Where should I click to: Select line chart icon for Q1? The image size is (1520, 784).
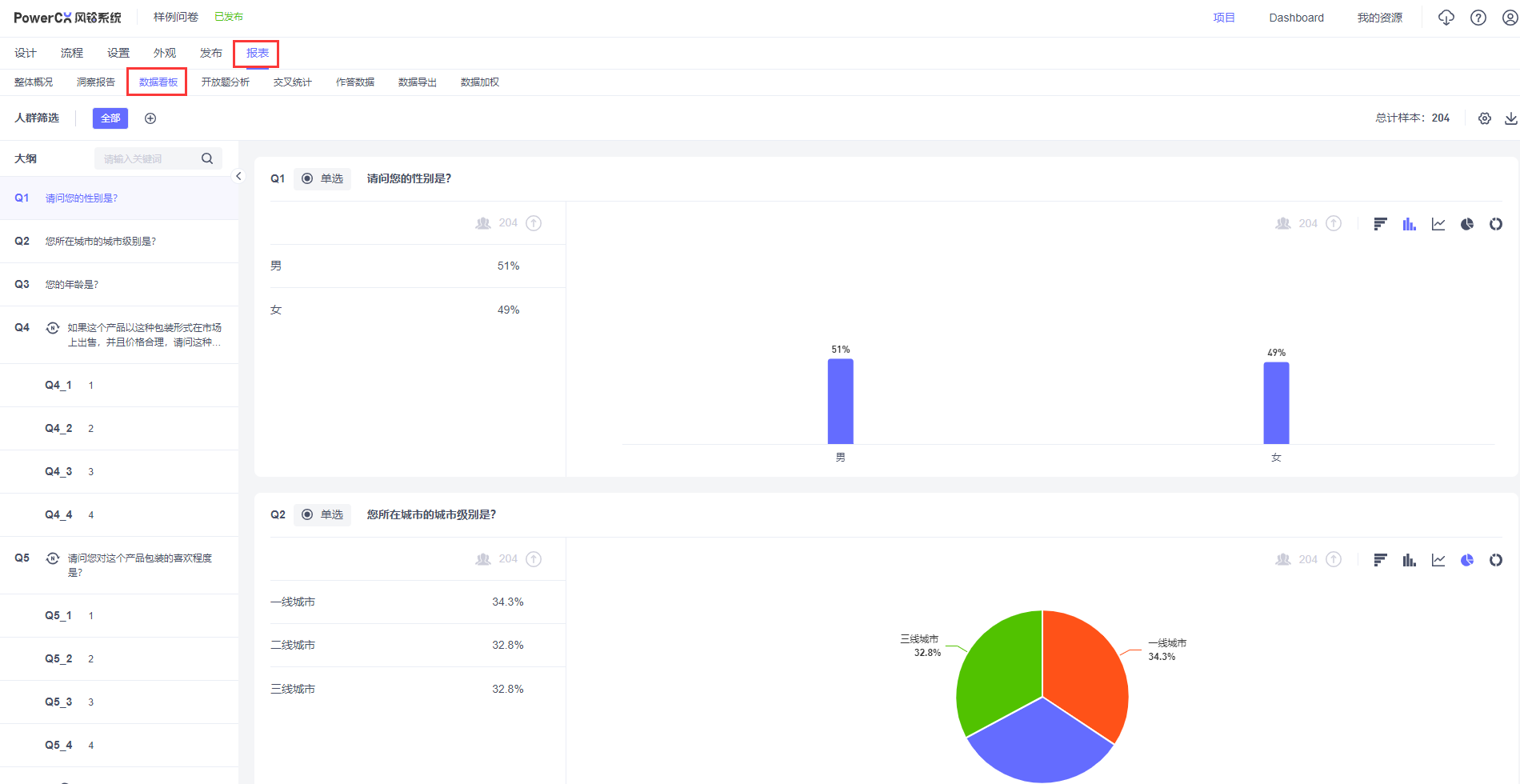point(1438,224)
